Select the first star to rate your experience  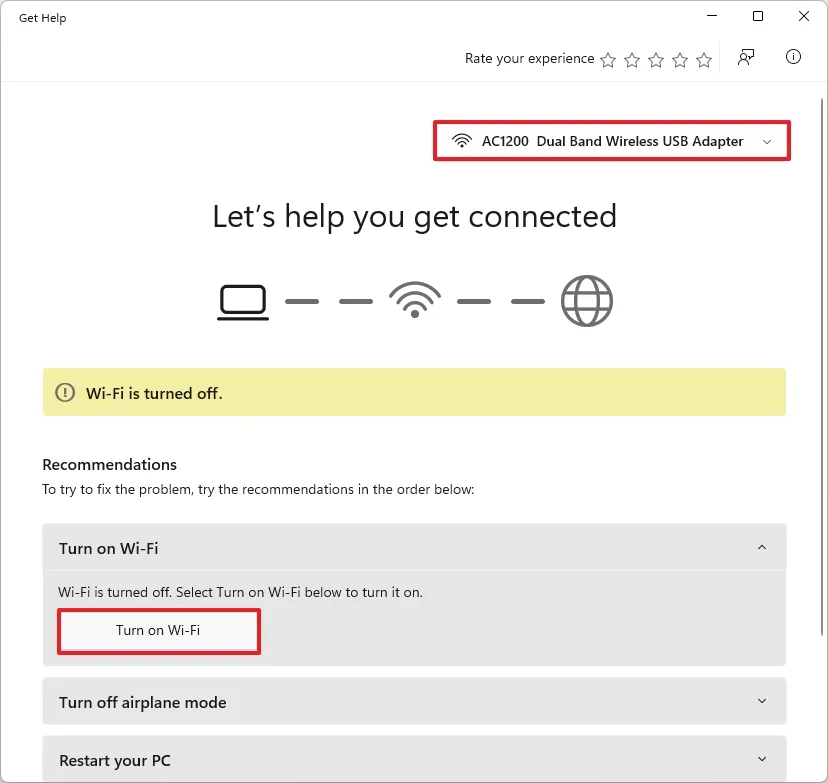[608, 60]
